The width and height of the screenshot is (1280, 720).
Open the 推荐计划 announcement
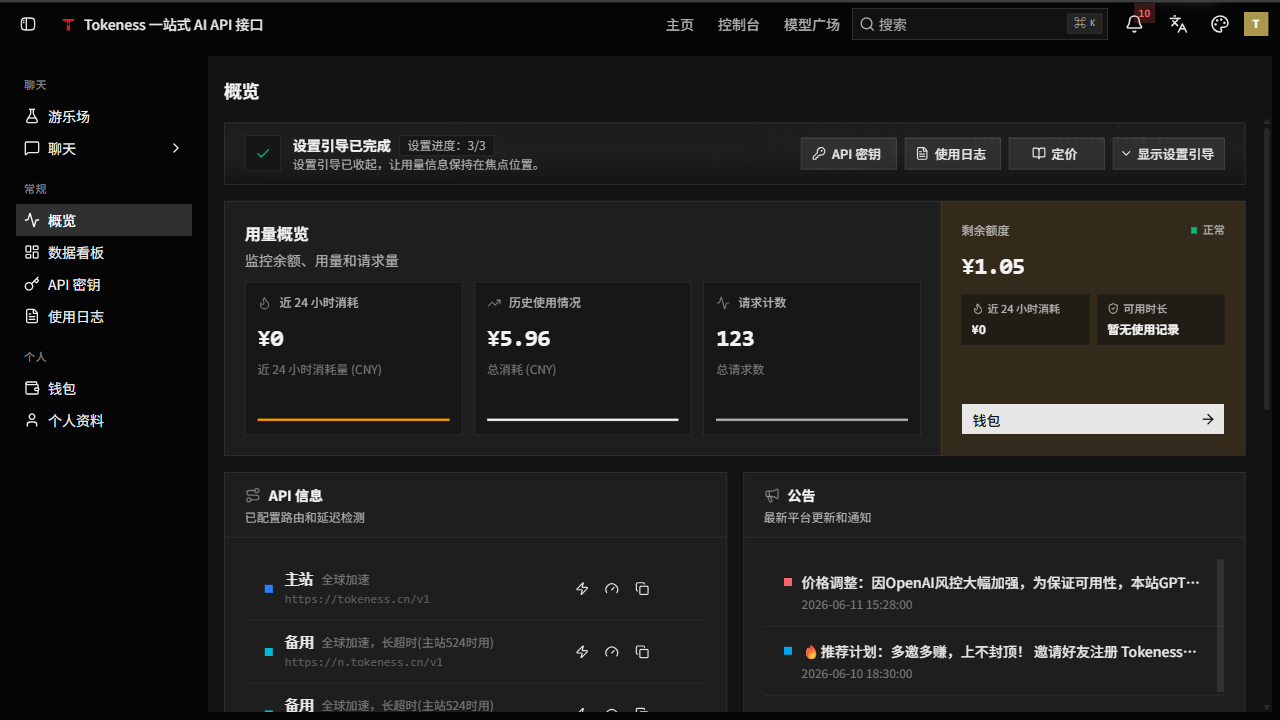point(1000,652)
